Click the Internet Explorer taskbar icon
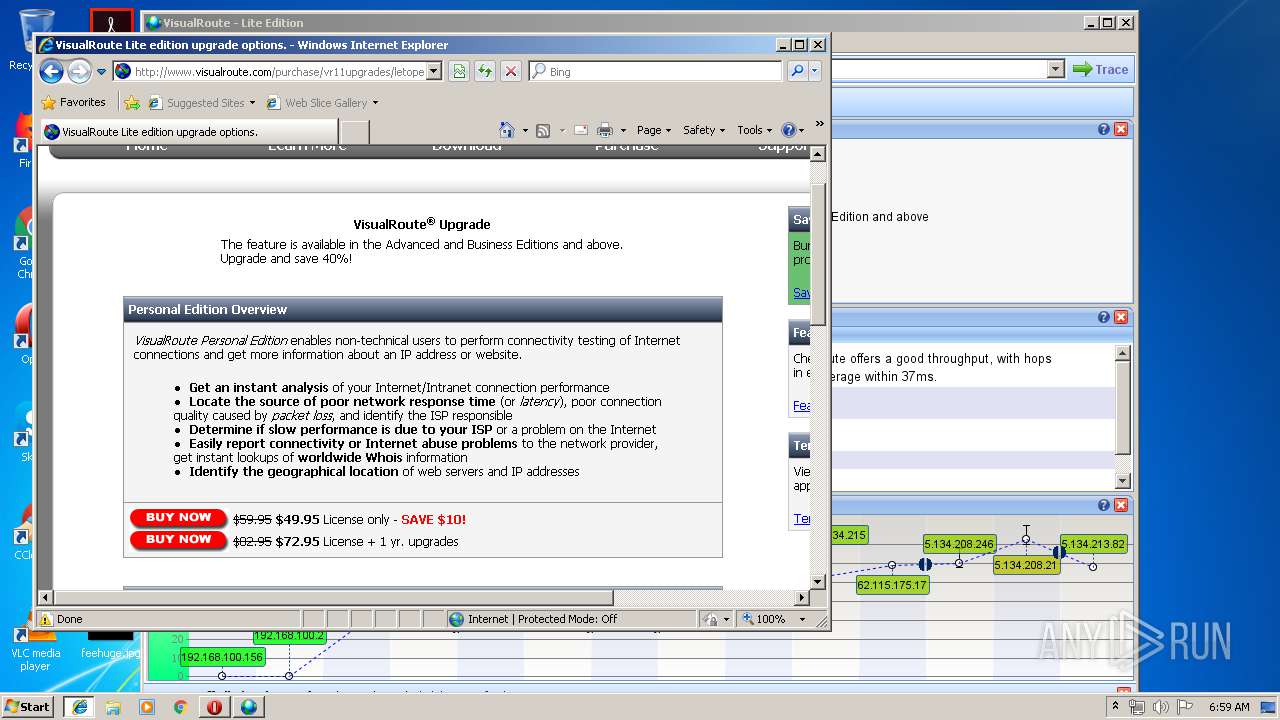 (x=79, y=706)
